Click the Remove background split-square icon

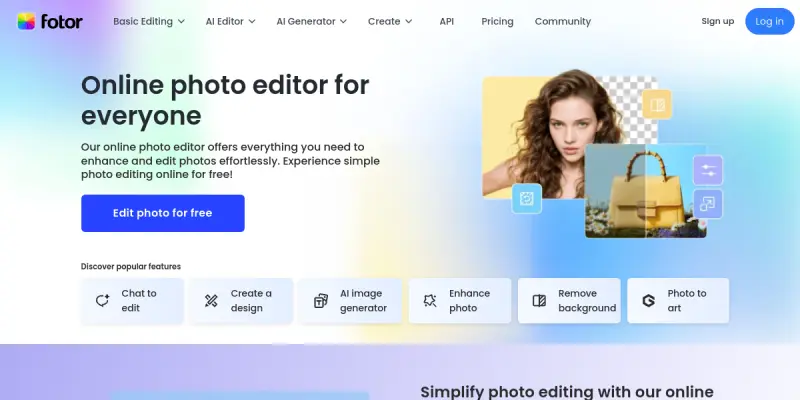(539, 301)
